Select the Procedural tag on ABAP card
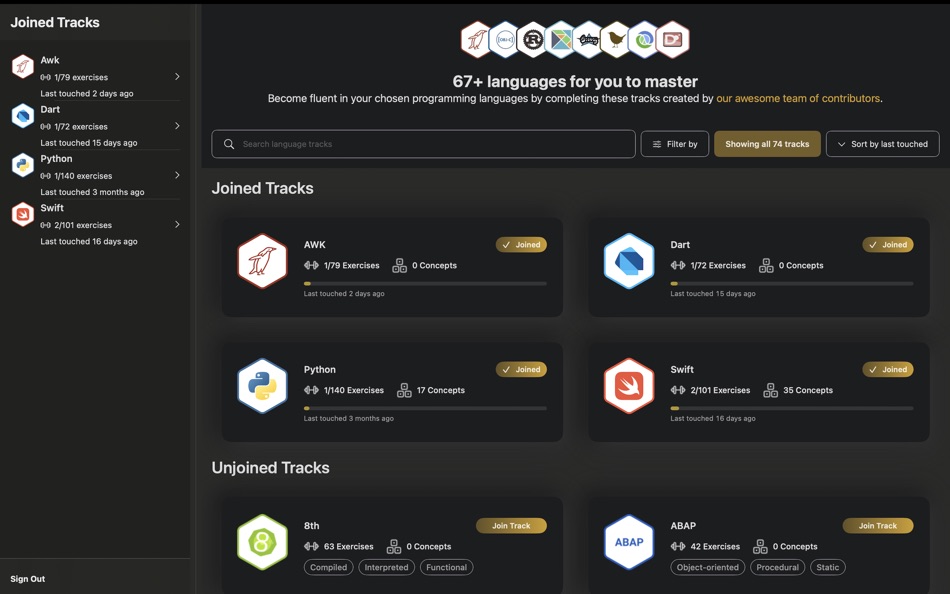This screenshot has height=594, width=950. click(777, 567)
